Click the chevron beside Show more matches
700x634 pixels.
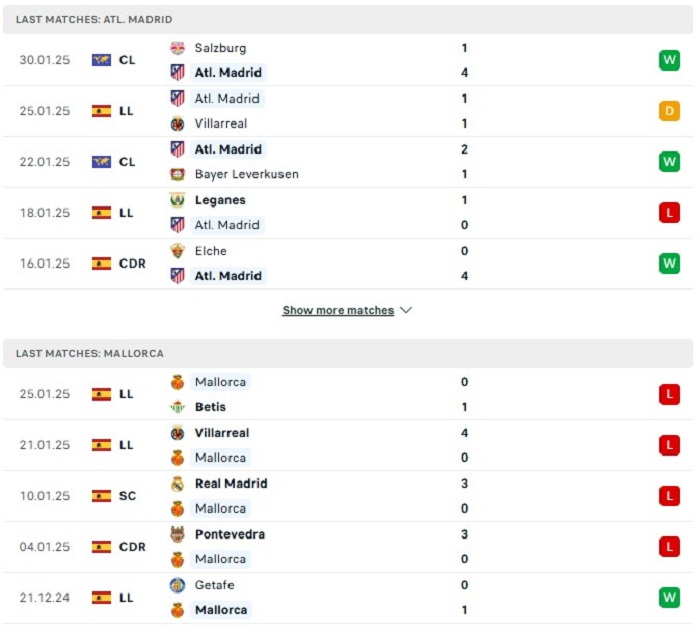coord(406,310)
